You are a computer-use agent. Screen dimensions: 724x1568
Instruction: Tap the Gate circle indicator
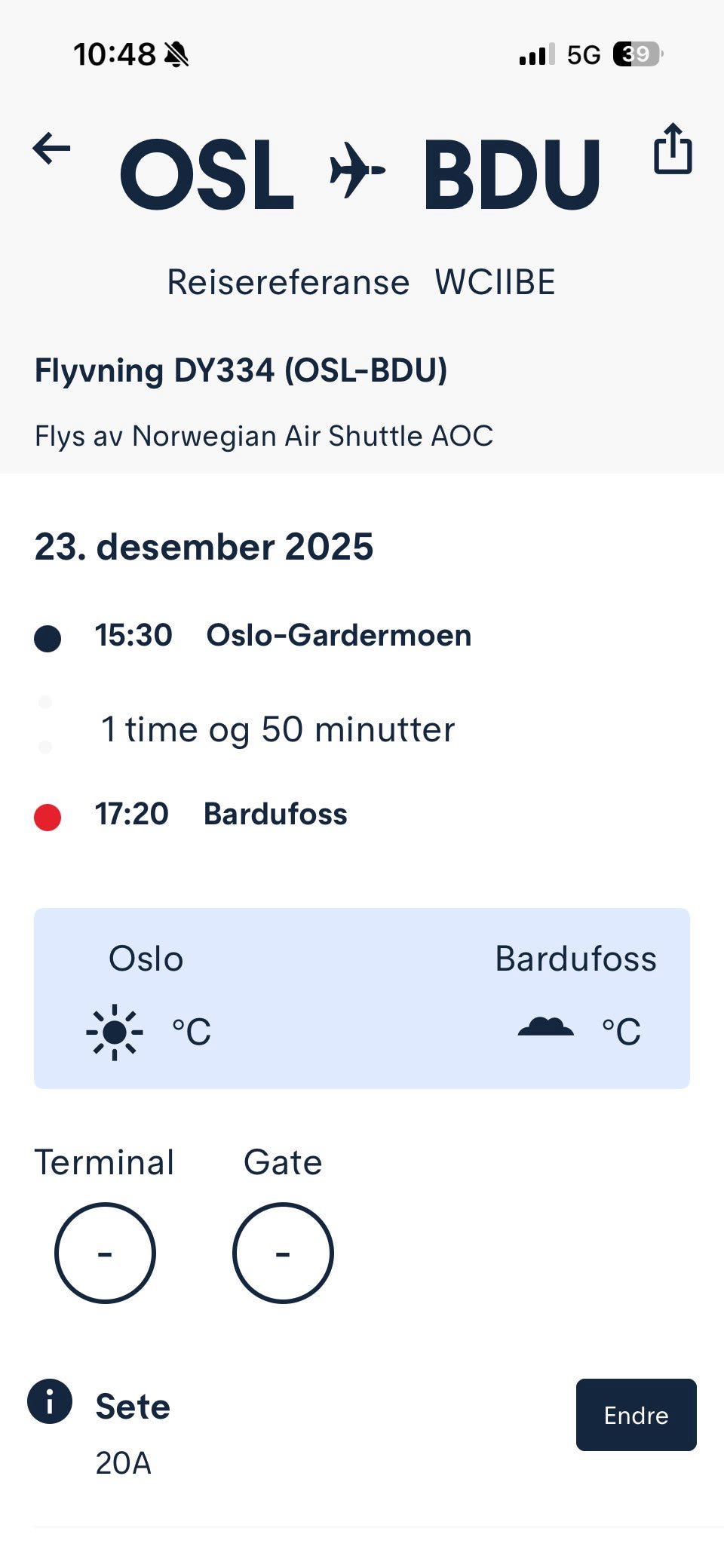(x=283, y=1253)
